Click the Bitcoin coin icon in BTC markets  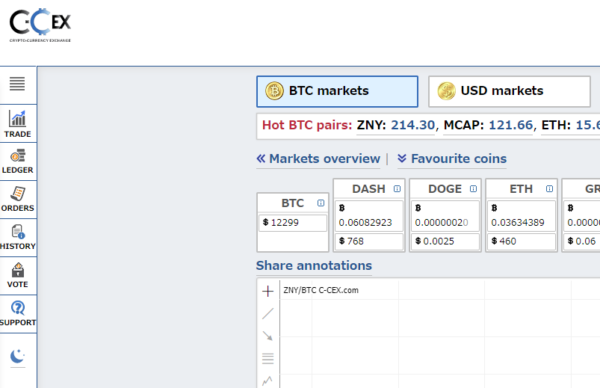tap(274, 91)
